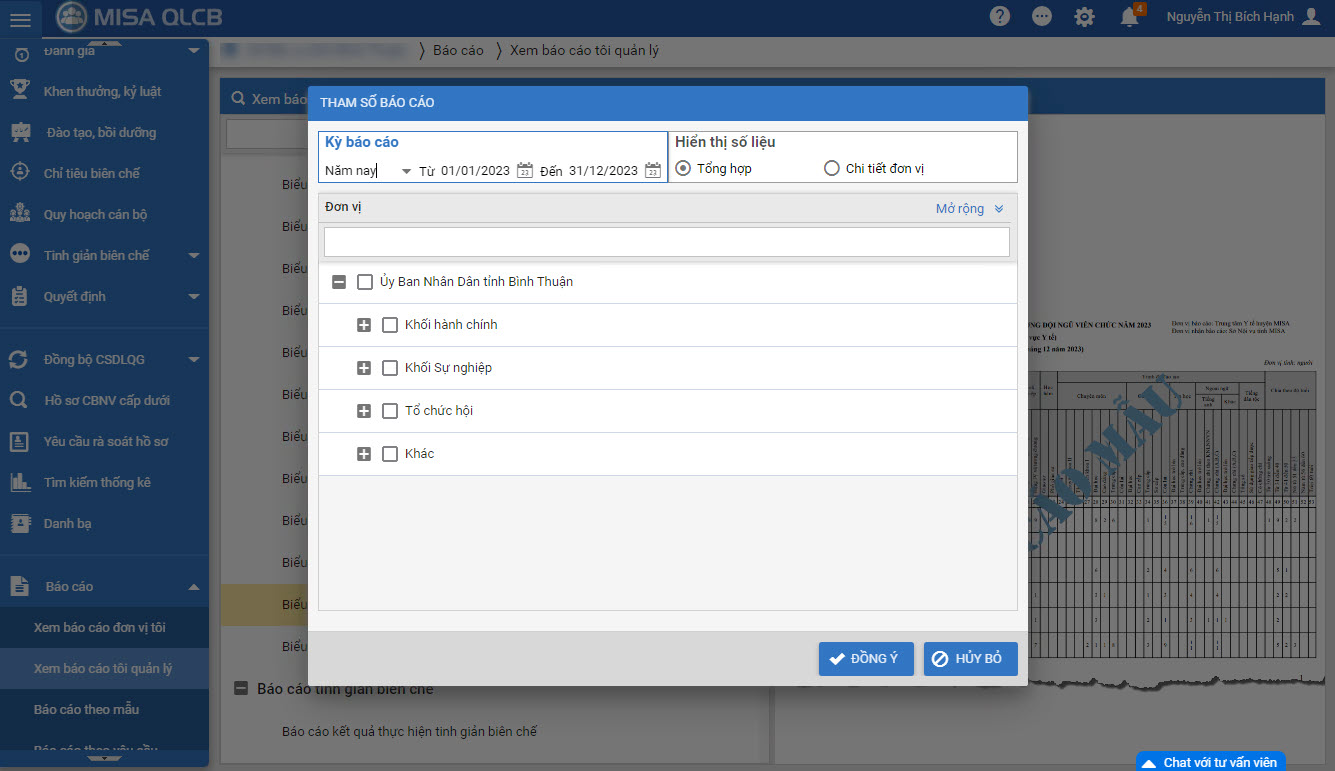Click the unit search input field
The height and width of the screenshot is (771, 1335).
click(666, 242)
